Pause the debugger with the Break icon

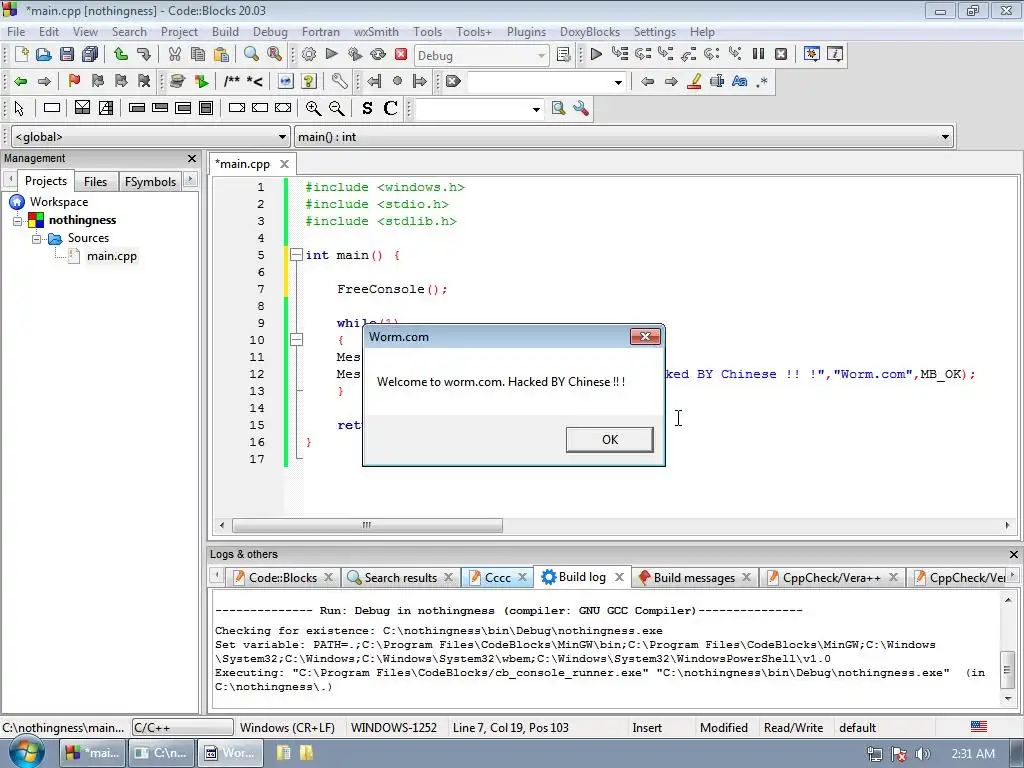click(x=758, y=54)
